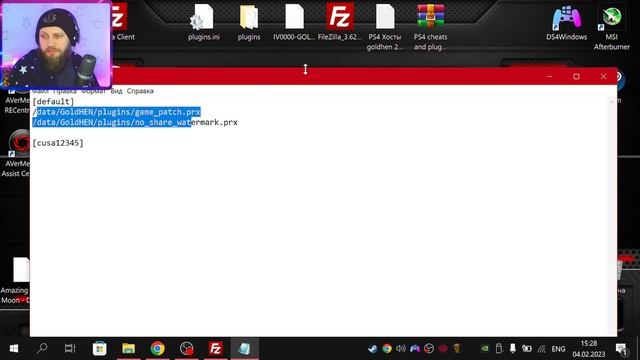Open Task View on the taskbar
Screen dimensions: 640x360
click(x=70, y=349)
